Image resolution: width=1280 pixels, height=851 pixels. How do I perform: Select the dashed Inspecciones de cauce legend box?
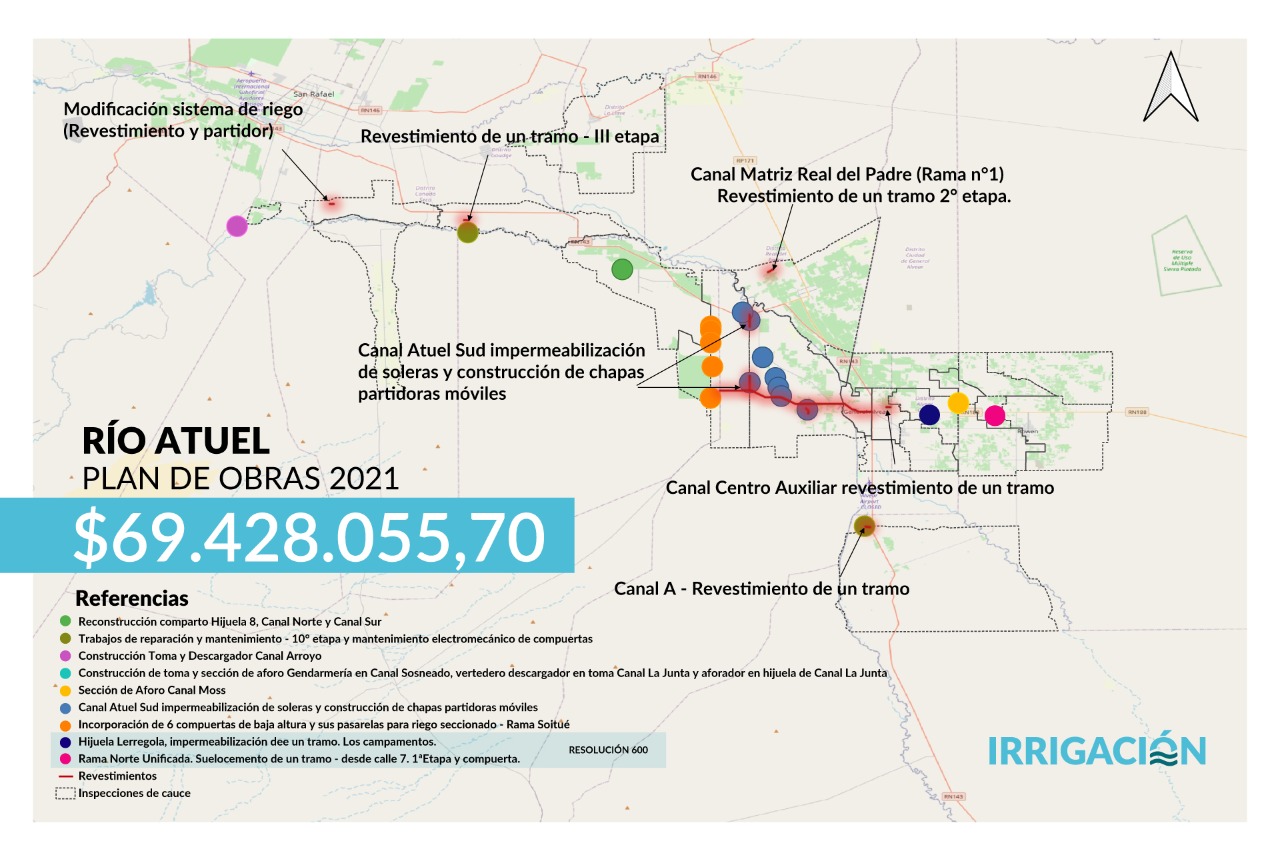65,793
